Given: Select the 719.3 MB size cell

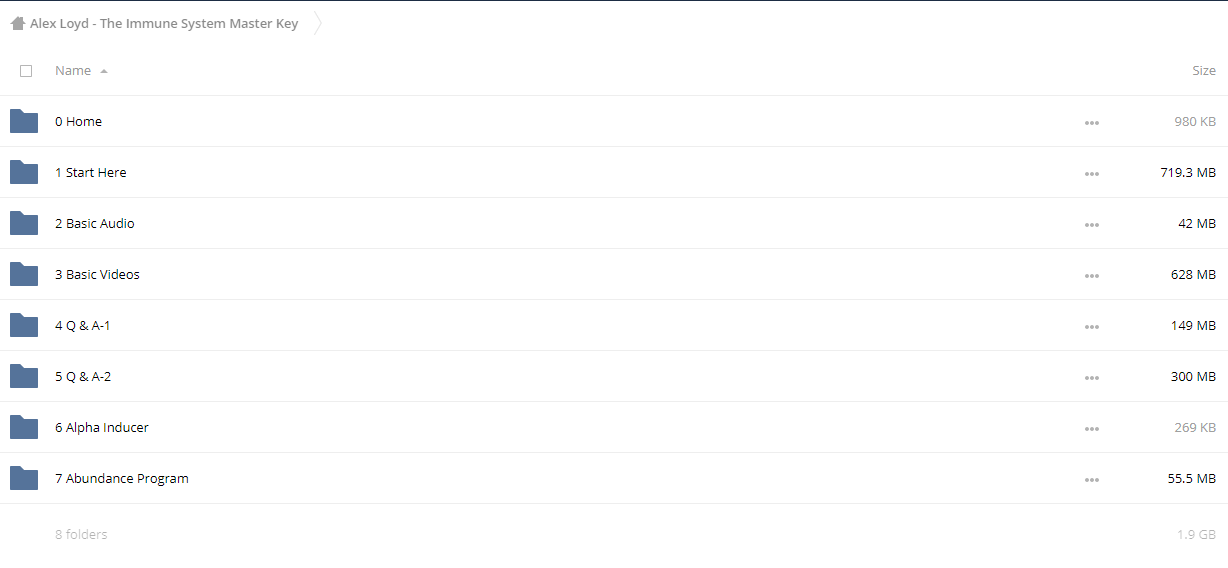Looking at the screenshot, I should click(1188, 172).
